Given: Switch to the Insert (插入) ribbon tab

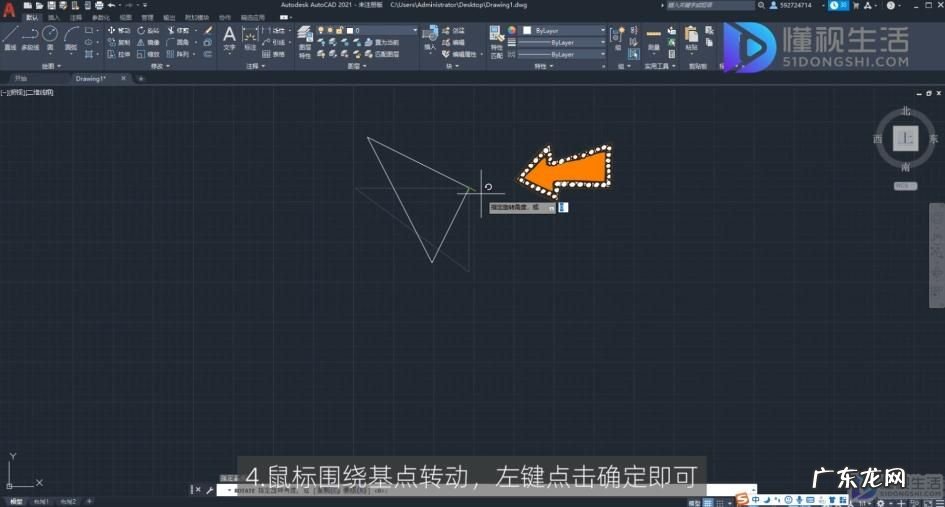Looking at the screenshot, I should pyautogui.click(x=54, y=17).
